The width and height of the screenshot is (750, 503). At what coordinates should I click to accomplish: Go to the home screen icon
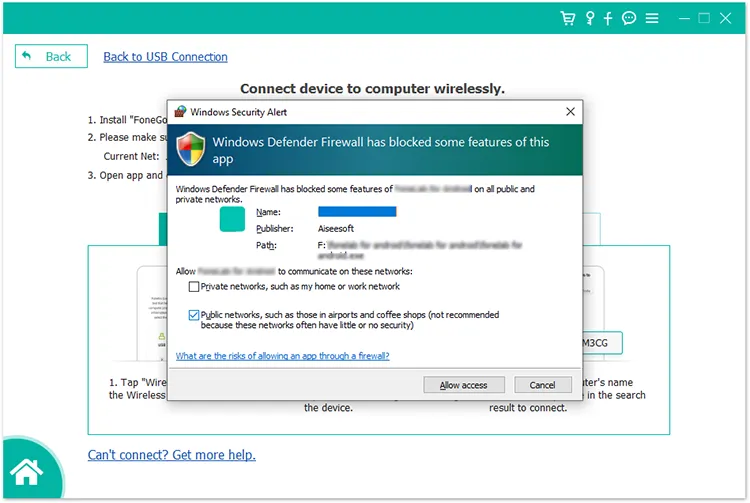pos(27,471)
